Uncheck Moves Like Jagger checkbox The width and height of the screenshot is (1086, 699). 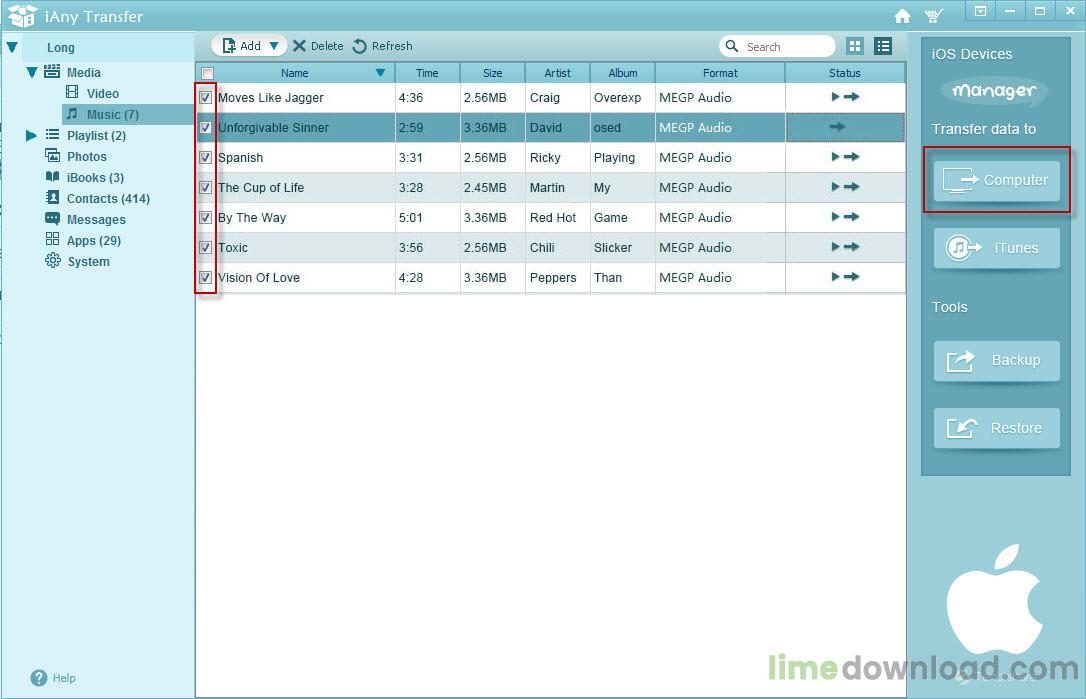206,98
